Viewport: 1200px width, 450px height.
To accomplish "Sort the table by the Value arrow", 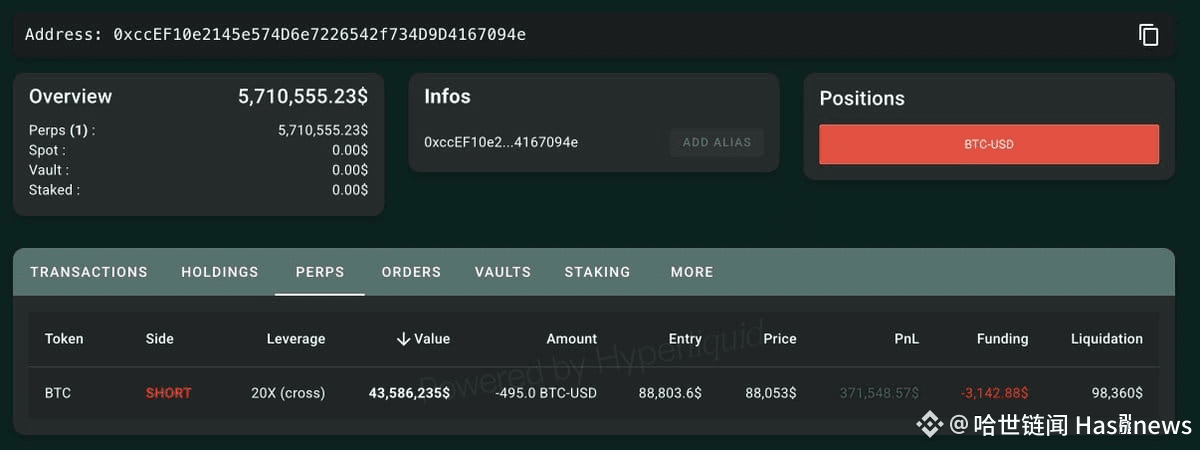I will point(404,339).
